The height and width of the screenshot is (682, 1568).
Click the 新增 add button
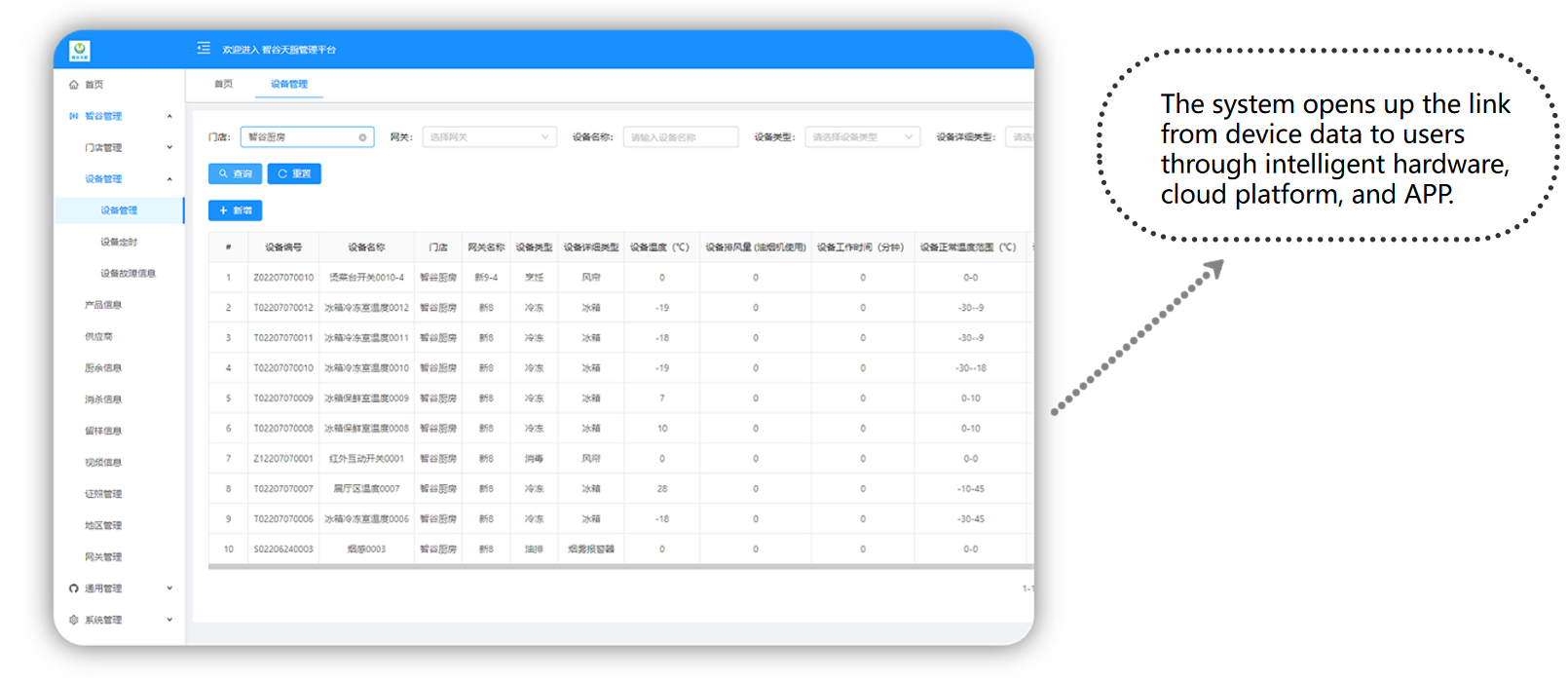point(235,210)
